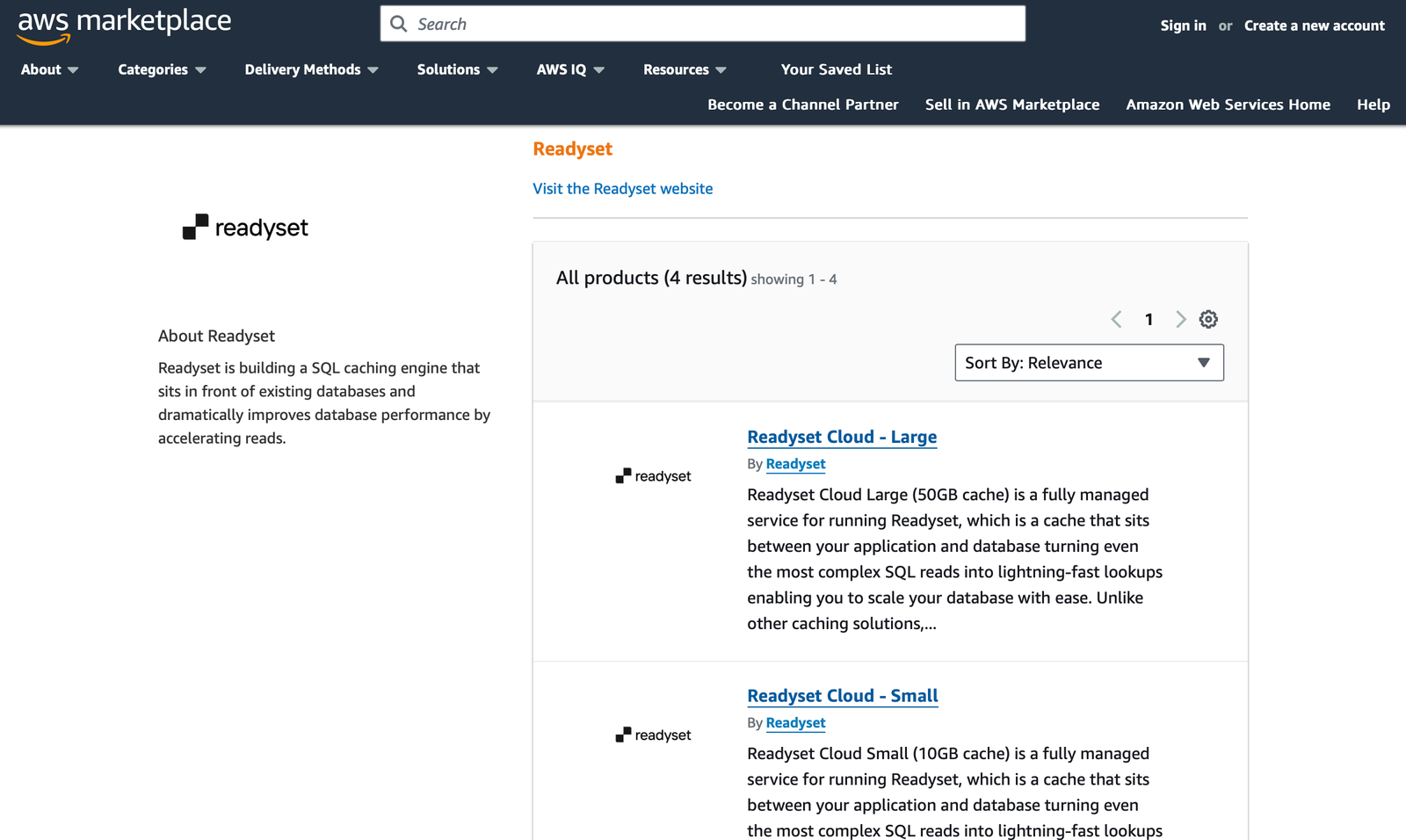This screenshot has height=840, width=1406.
Task: Visit the Readyset website
Action: pos(622,188)
